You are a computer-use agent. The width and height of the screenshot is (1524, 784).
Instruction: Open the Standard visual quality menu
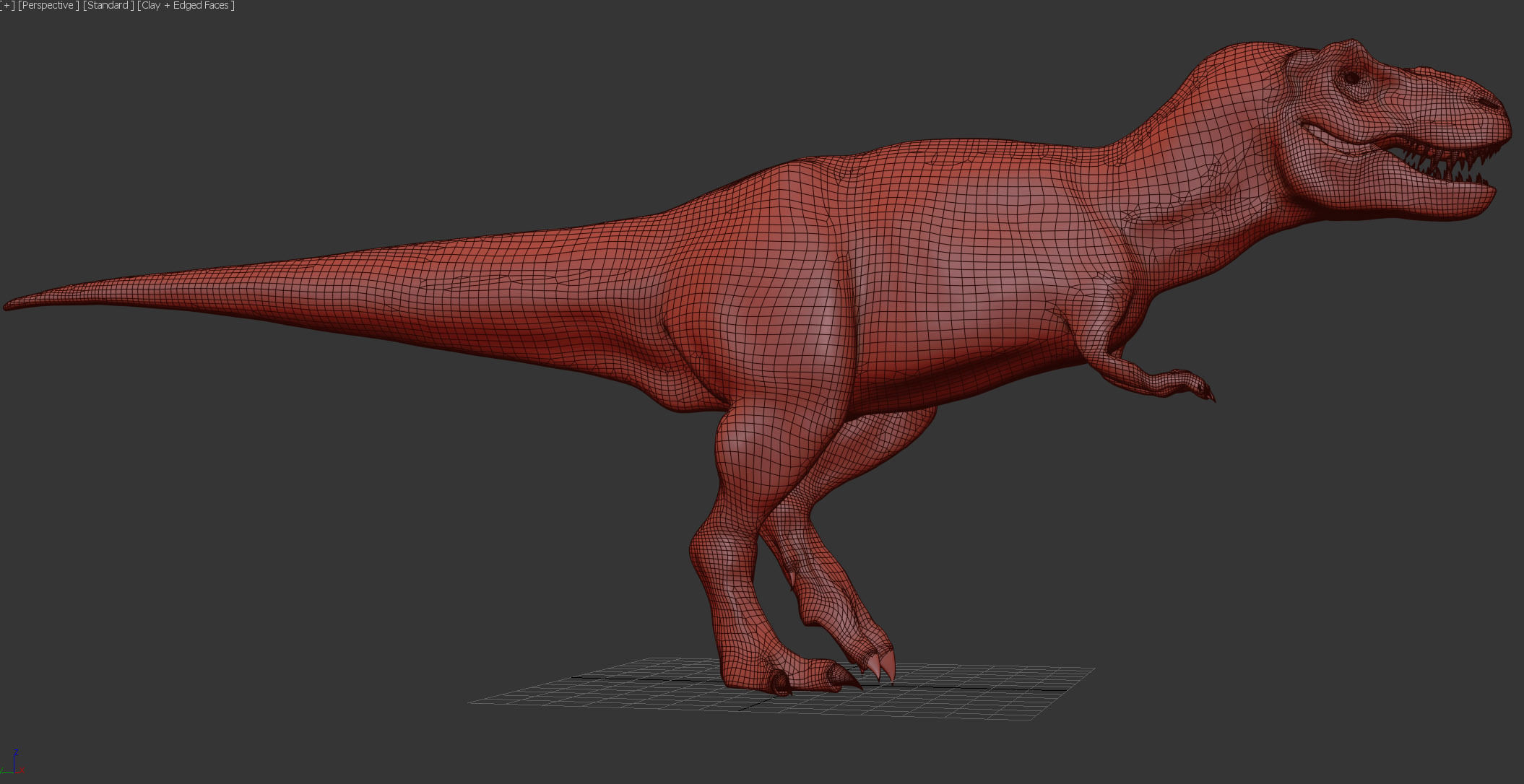(x=108, y=6)
